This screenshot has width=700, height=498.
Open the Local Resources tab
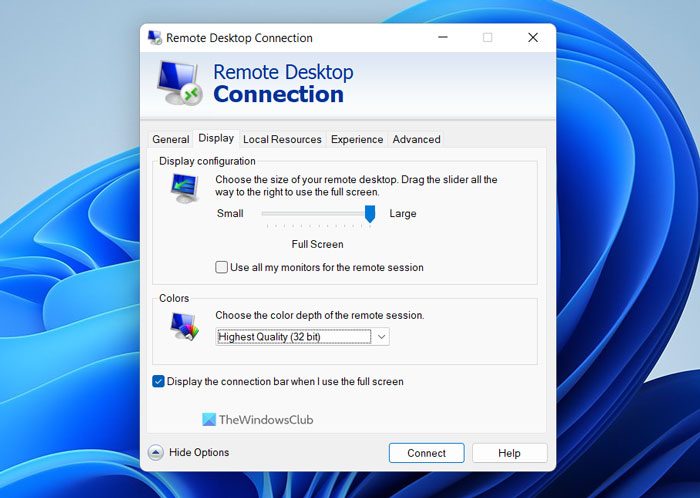coord(282,139)
